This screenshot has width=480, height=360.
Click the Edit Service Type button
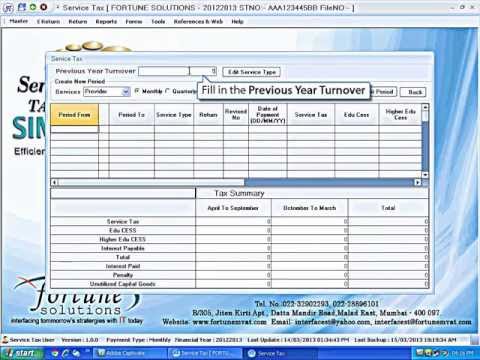click(x=252, y=72)
